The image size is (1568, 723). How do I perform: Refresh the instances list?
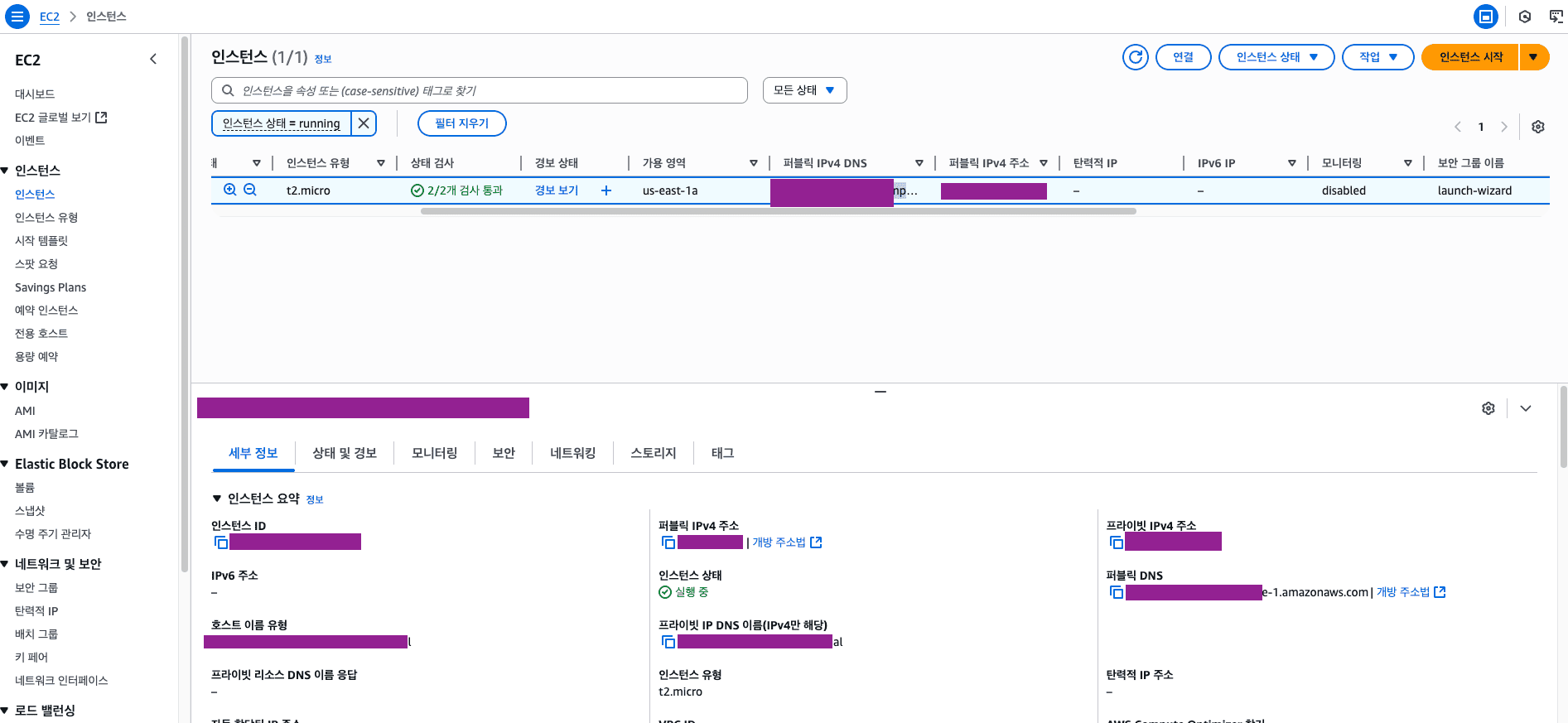(x=1136, y=57)
